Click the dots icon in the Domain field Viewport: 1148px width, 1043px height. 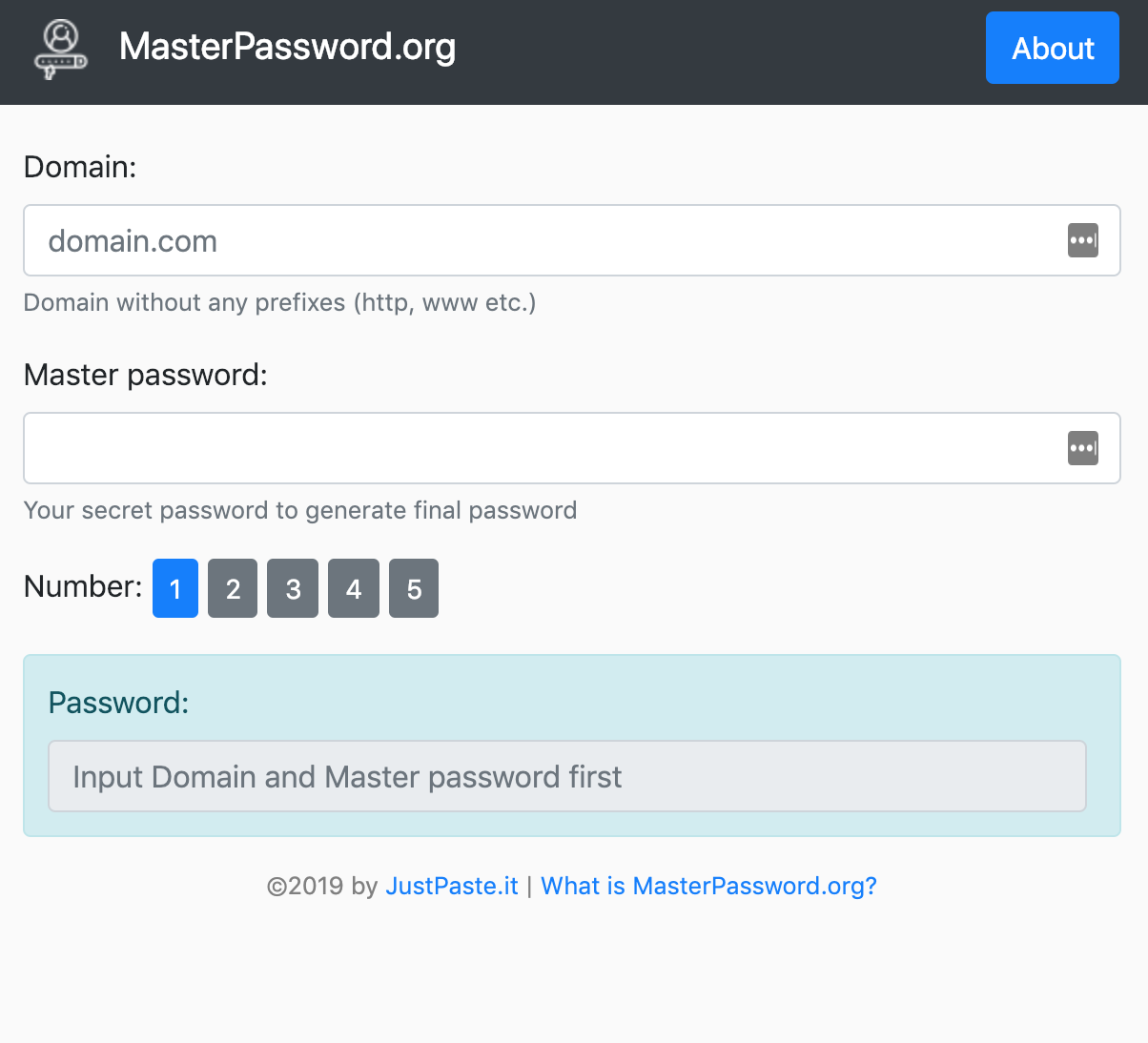point(1083,240)
